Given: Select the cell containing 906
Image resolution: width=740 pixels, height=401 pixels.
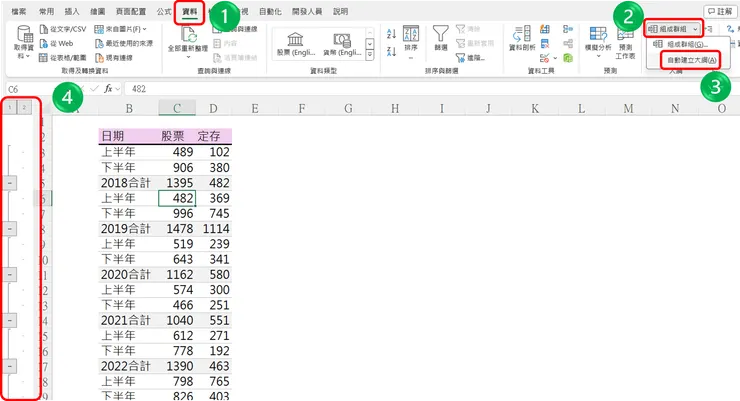Looking at the screenshot, I should click(x=177, y=167).
